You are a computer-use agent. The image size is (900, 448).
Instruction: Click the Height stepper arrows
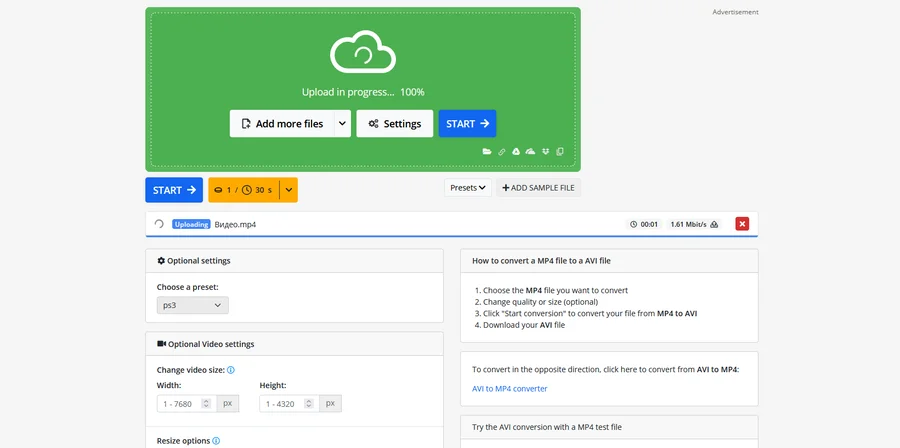coord(308,404)
